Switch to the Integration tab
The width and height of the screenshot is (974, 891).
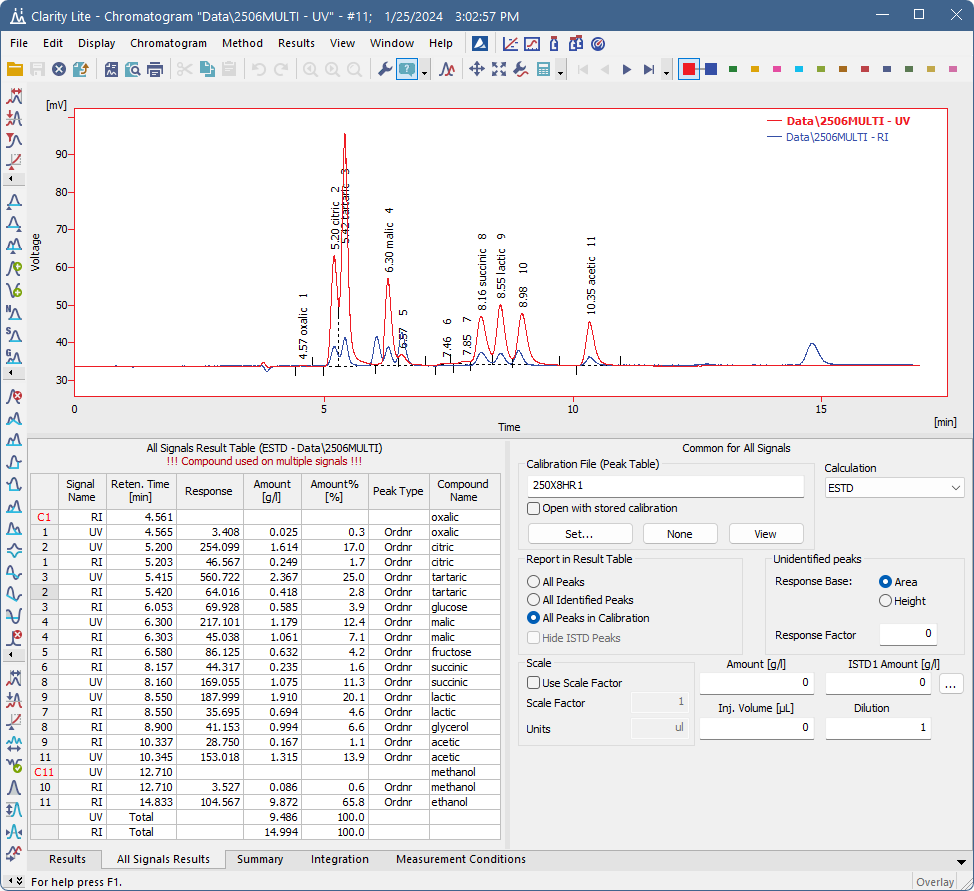point(339,859)
